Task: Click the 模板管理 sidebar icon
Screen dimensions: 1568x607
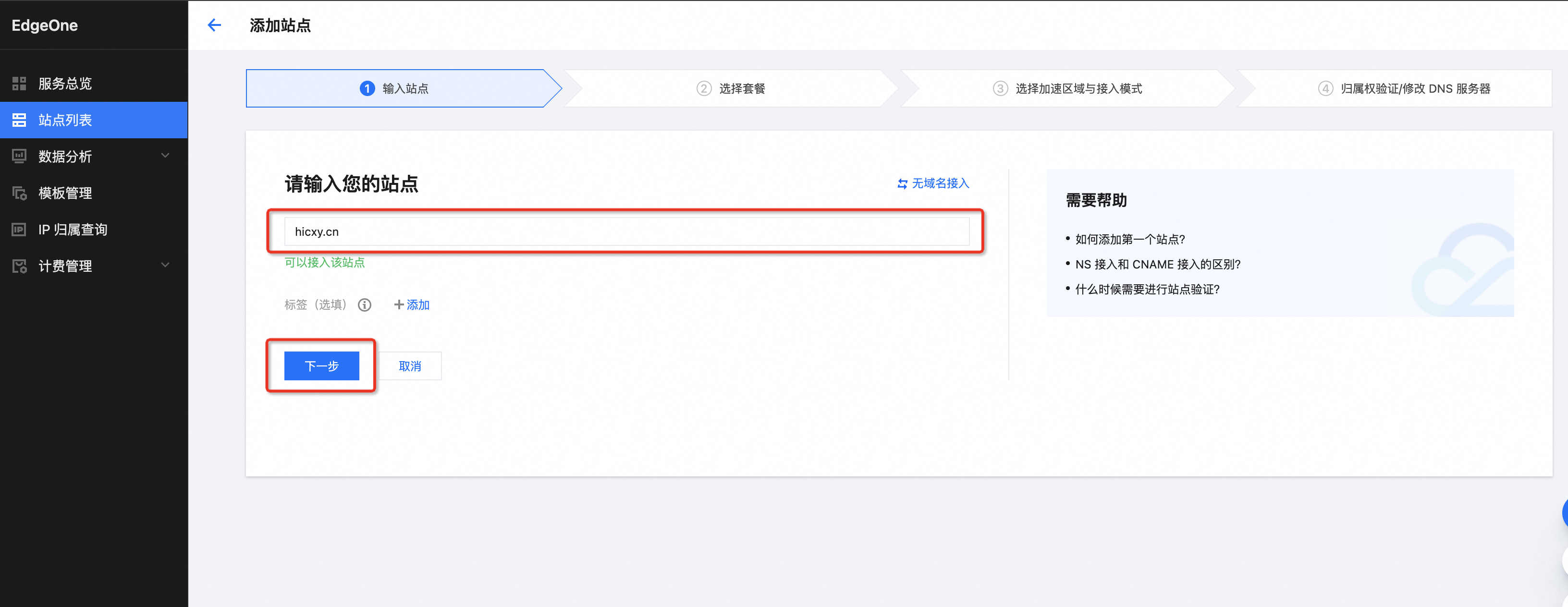Action: pyautogui.click(x=19, y=193)
